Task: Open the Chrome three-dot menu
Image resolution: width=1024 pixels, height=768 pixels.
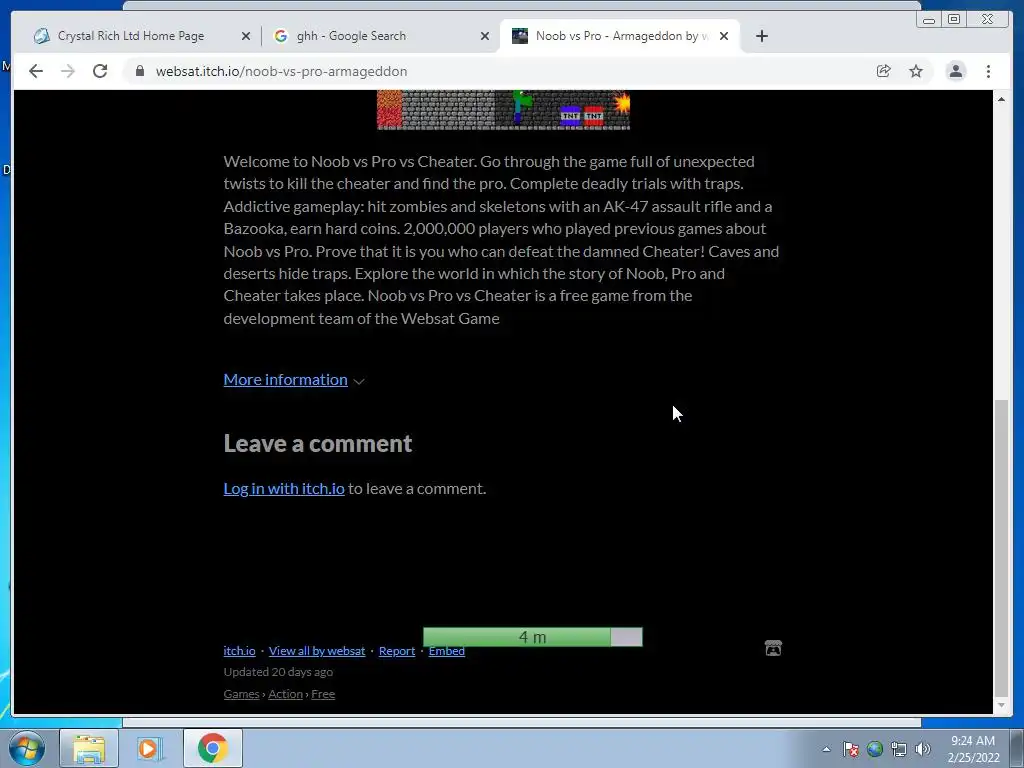Action: [x=988, y=71]
